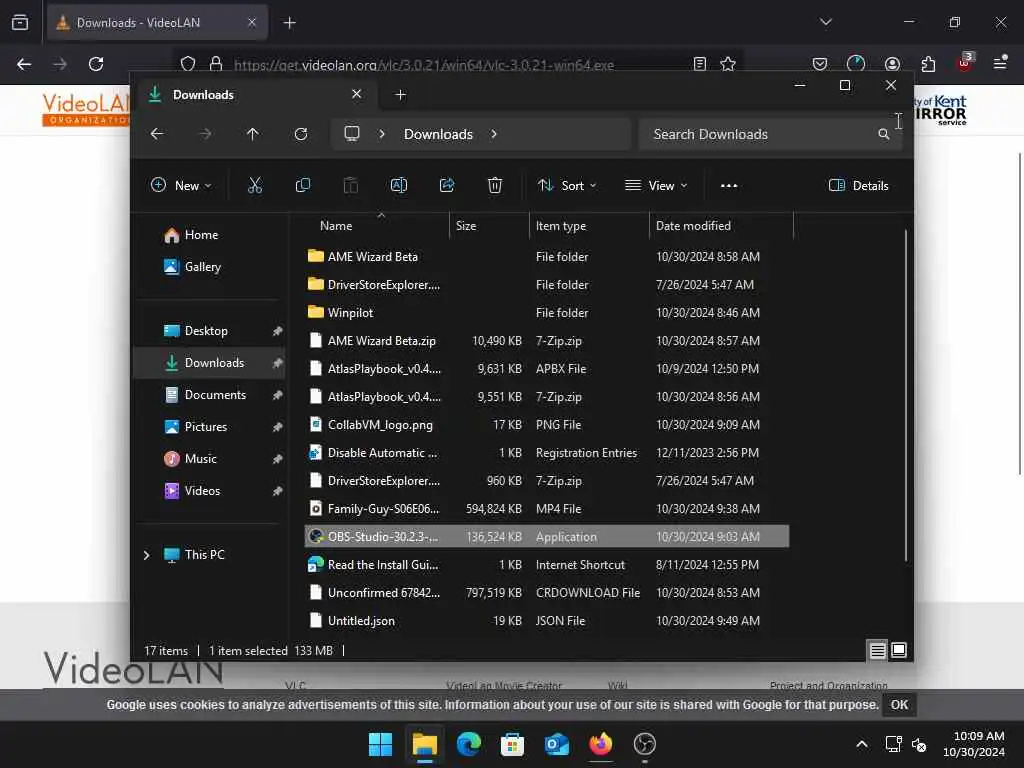Refresh the Downloads folder view
Image resolution: width=1024 pixels, height=768 pixels.
[300, 134]
